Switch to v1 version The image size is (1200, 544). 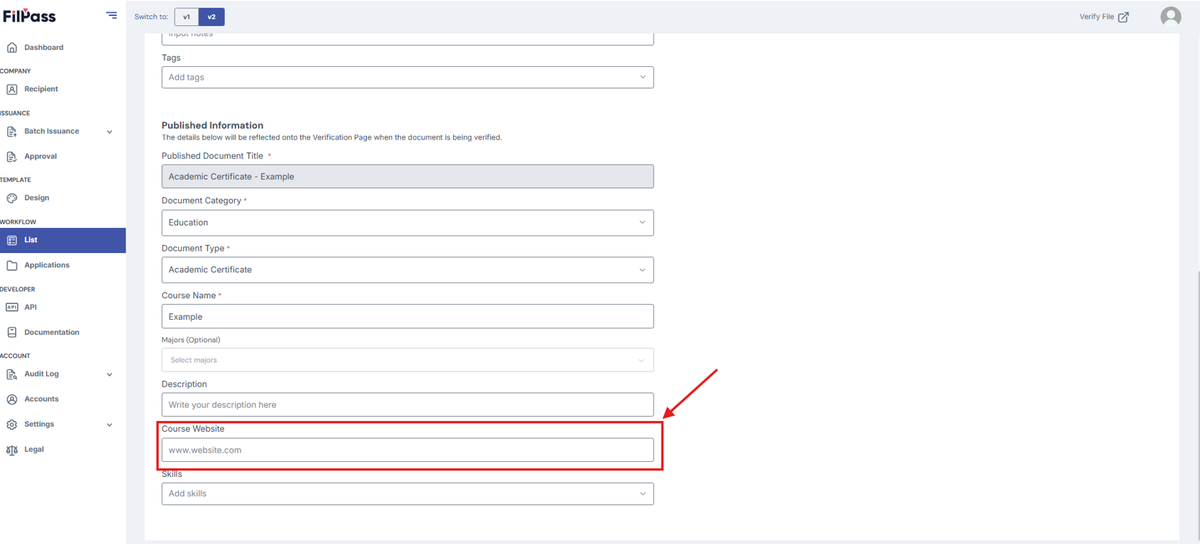[186, 17]
